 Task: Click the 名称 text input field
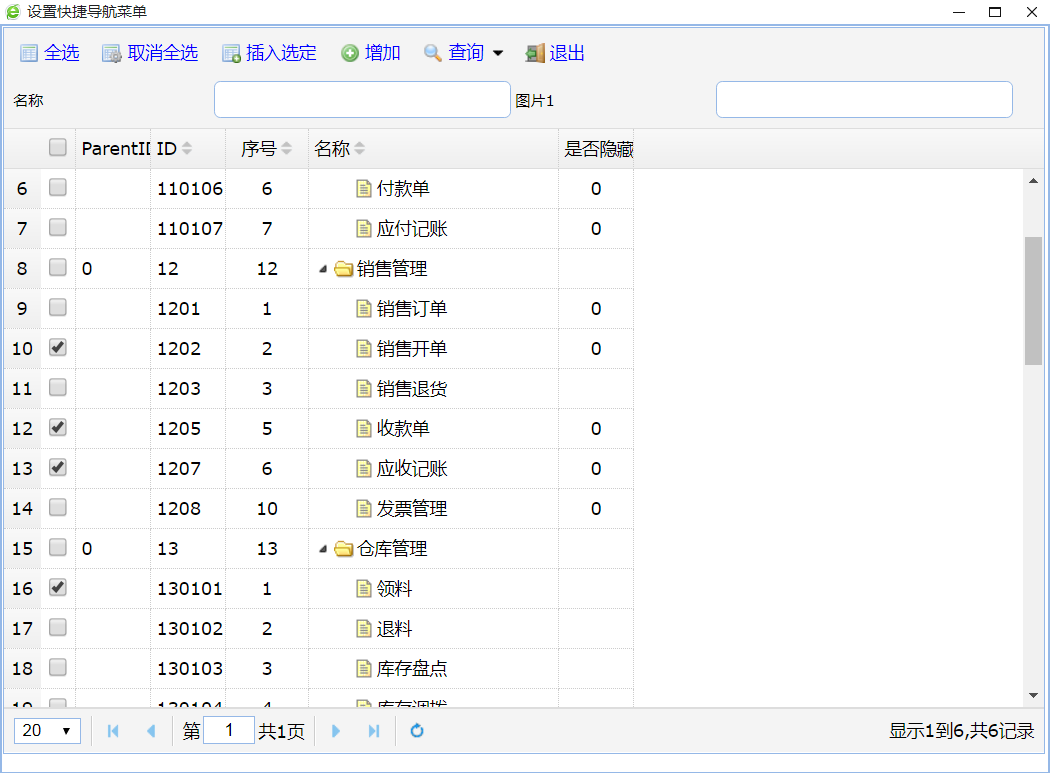coord(362,100)
